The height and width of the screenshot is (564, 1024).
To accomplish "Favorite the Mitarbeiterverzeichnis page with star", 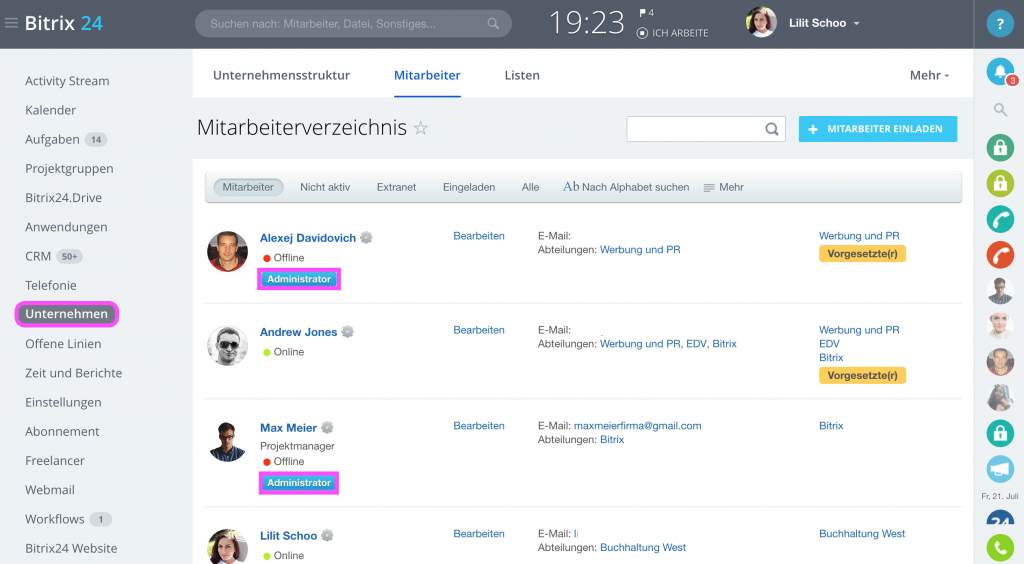I will (421, 128).
